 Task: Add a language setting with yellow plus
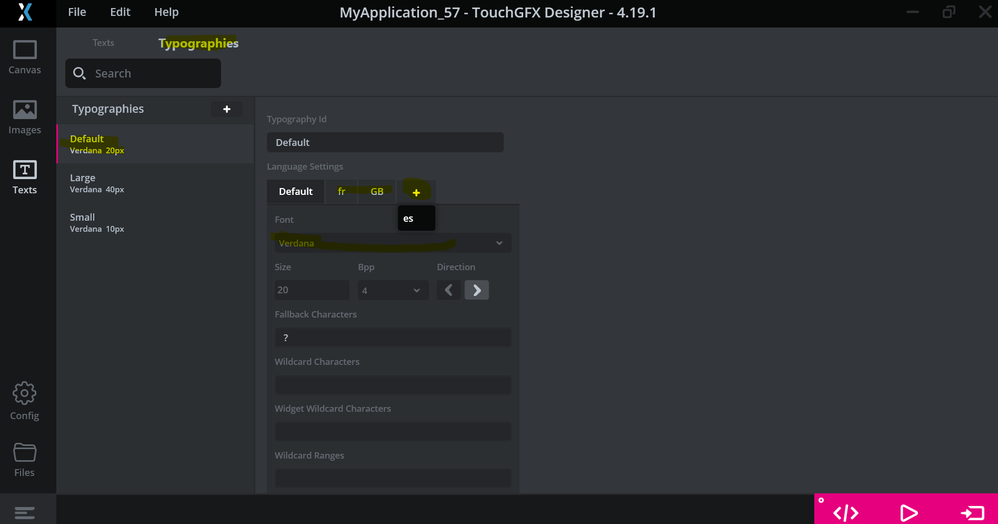(416, 192)
